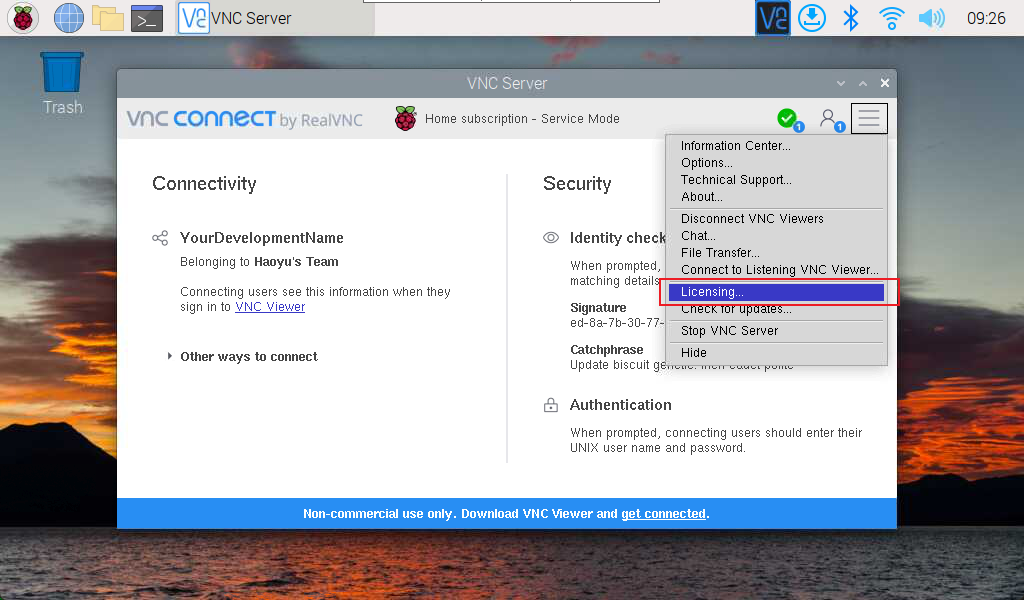Image resolution: width=1024 pixels, height=600 pixels.
Task: Choose Disconnect VNC Viewers
Action: (776, 219)
